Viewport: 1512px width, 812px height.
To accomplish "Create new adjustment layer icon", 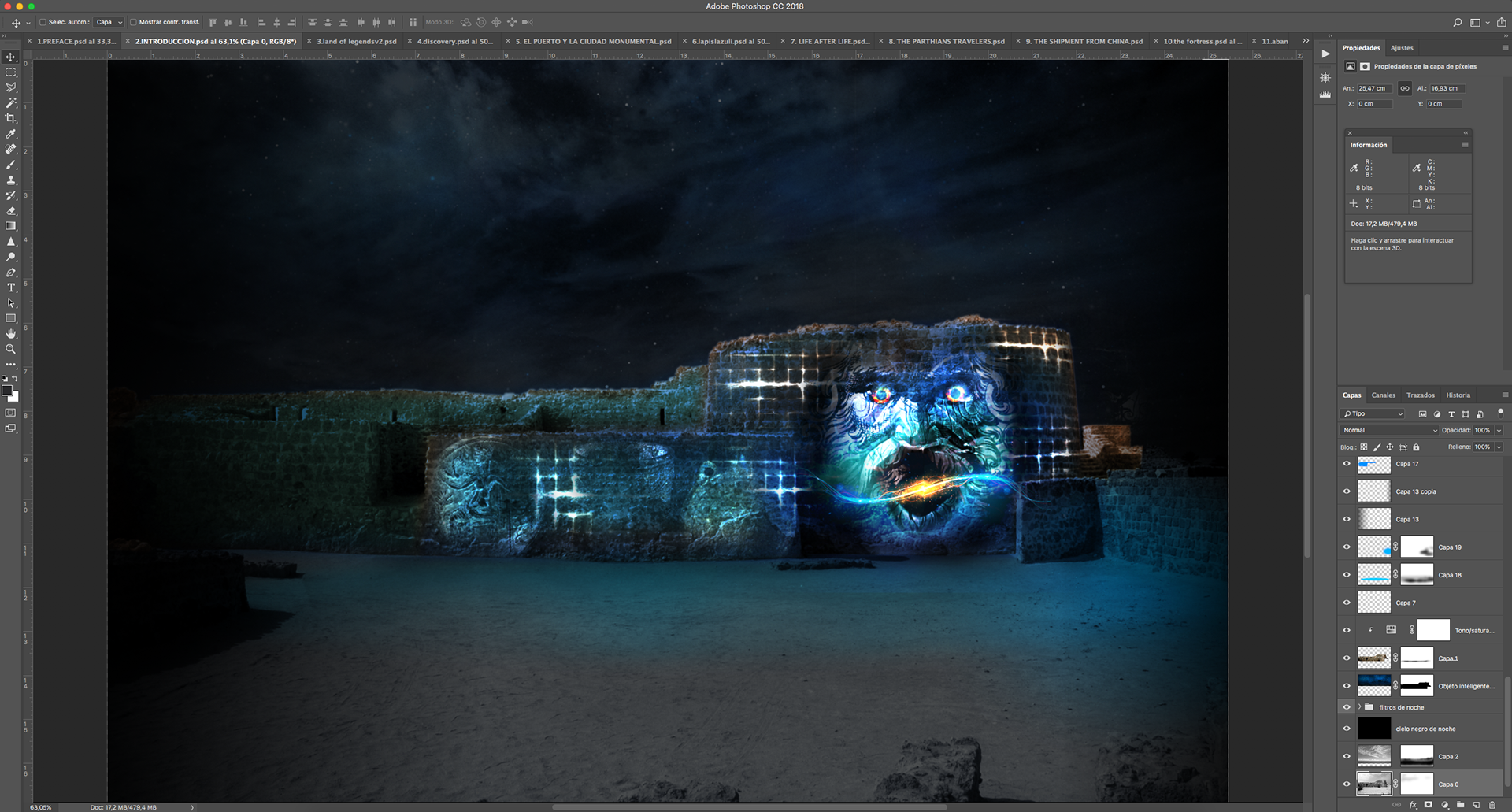I will tap(1444, 805).
